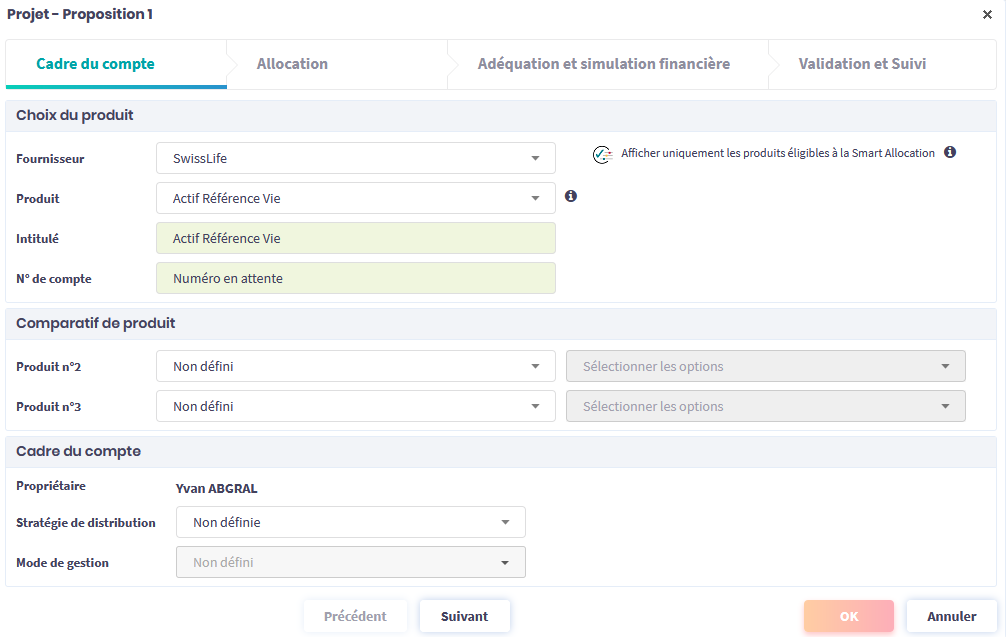The image size is (1006, 637).
Task: Expand the options selector beside Produit n°2
Action: pyautogui.click(x=765, y=366)
